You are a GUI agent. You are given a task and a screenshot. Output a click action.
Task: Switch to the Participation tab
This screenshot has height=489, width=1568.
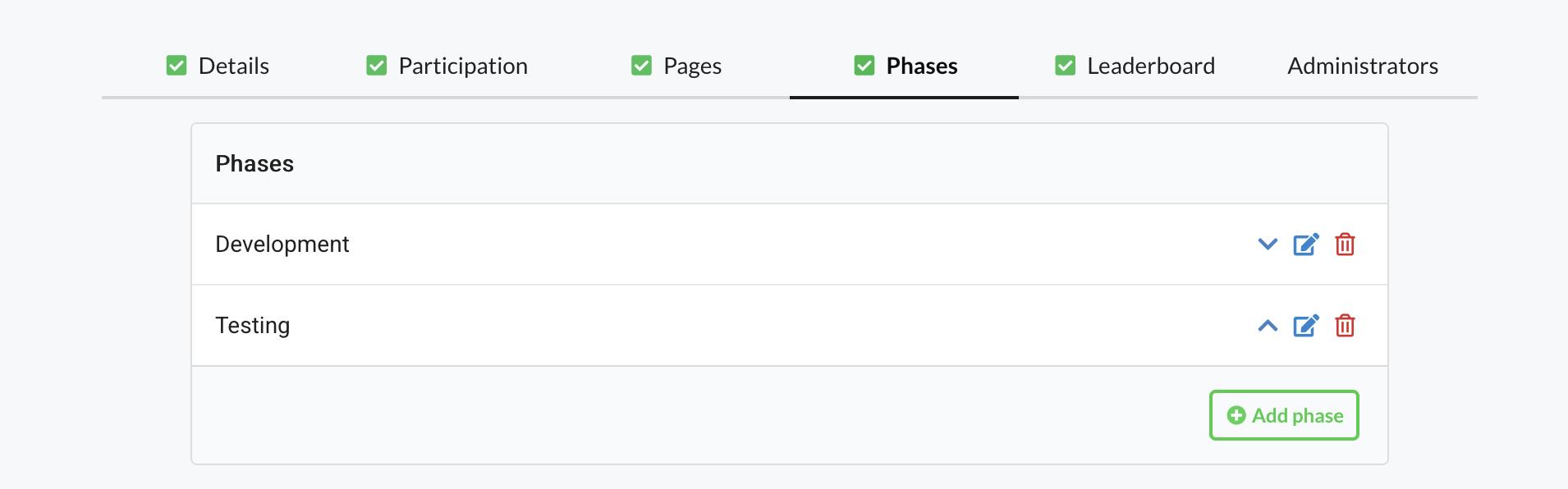point(463,66)
